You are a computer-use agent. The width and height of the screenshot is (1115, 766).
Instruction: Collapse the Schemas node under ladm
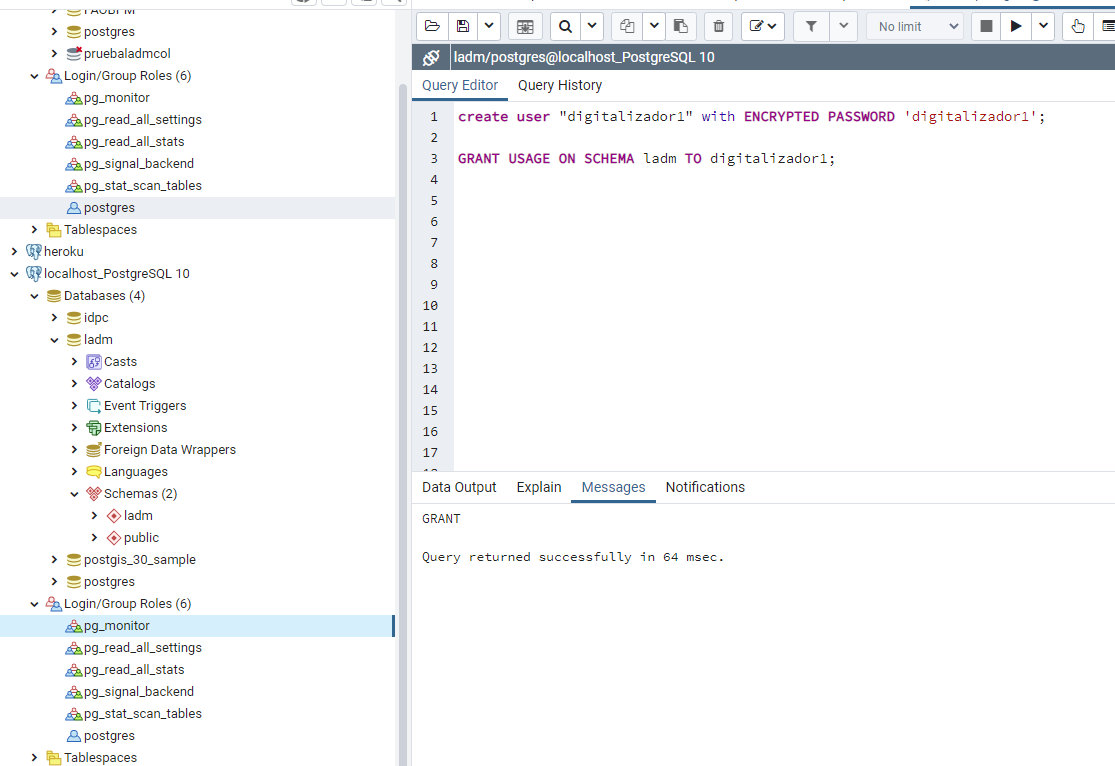click(x=74, y=493)
